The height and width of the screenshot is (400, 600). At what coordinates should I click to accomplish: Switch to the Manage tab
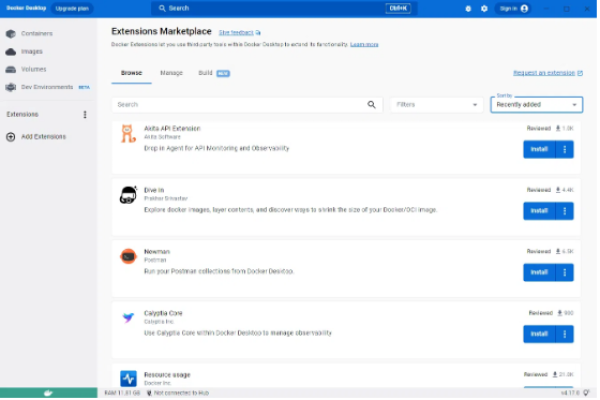[171, 73]
